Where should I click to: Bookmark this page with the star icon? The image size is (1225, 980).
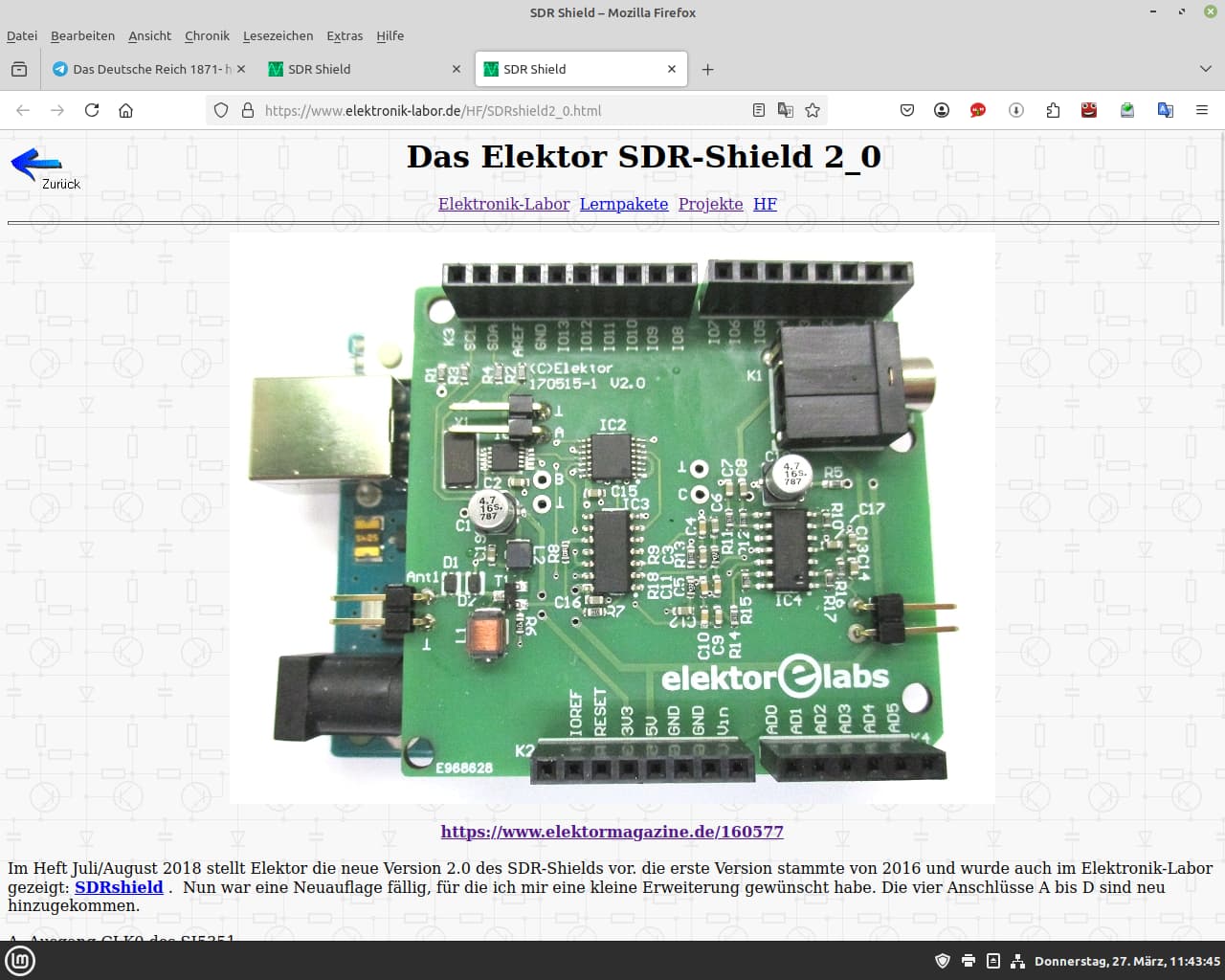click(x=813, y=110)
